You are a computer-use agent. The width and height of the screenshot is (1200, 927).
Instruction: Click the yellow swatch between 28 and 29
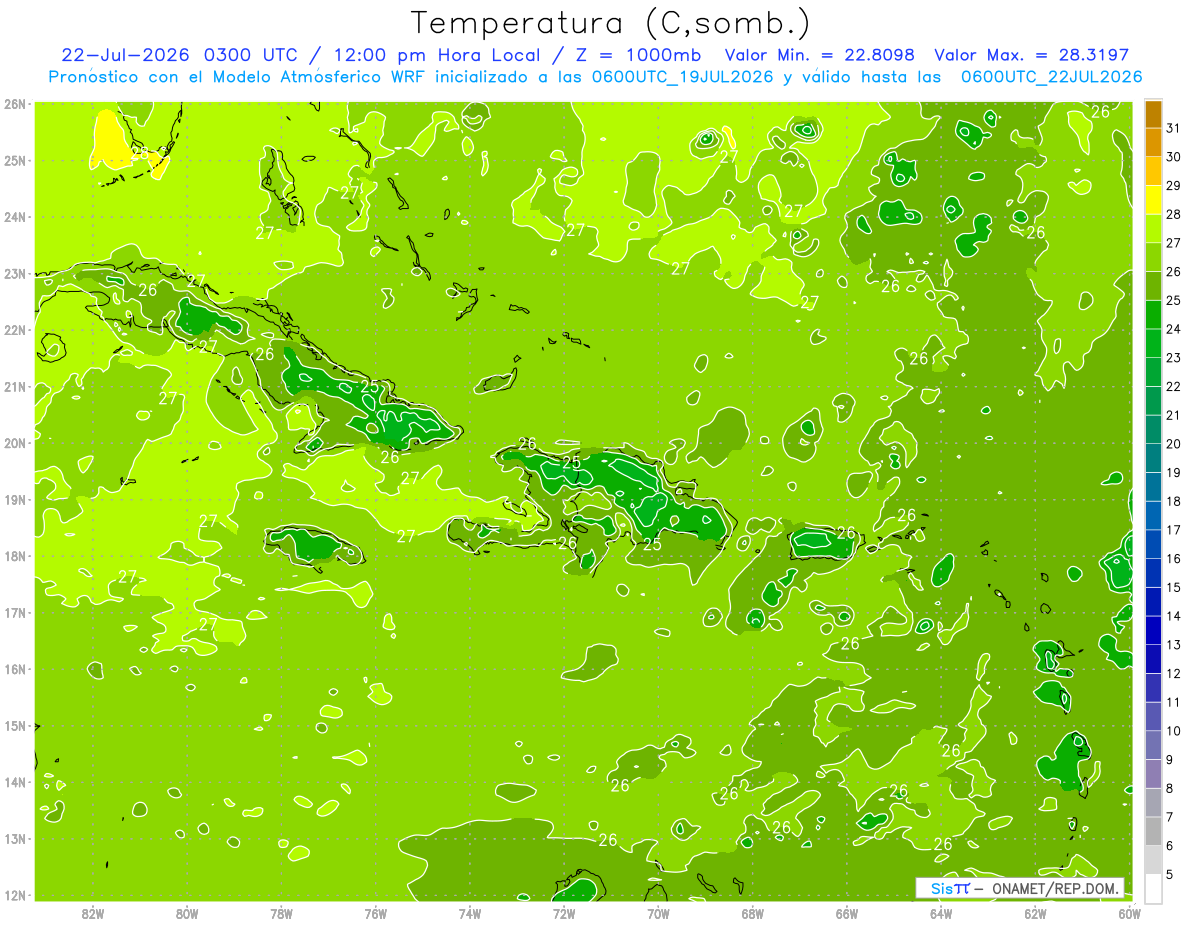pos(1153,200)
